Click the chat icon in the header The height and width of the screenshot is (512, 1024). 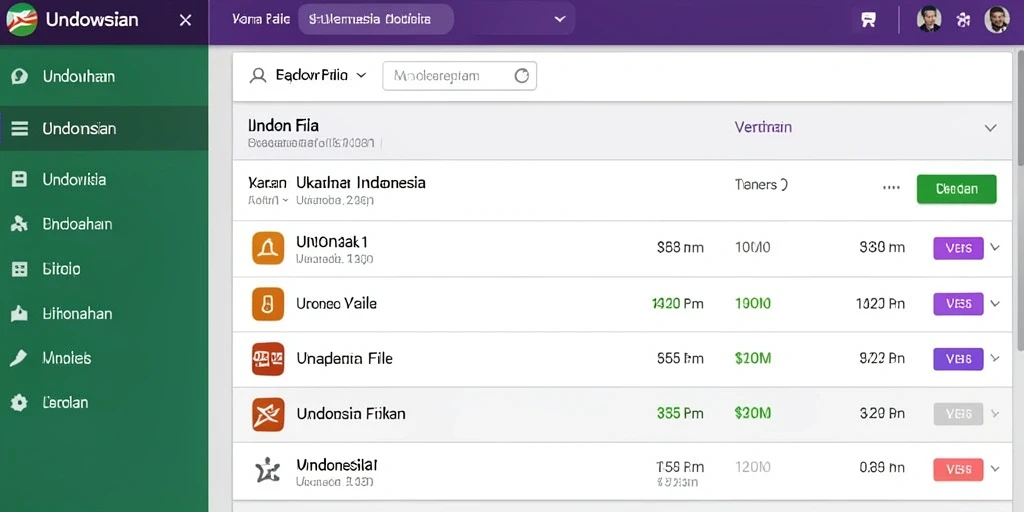point(868,20)
